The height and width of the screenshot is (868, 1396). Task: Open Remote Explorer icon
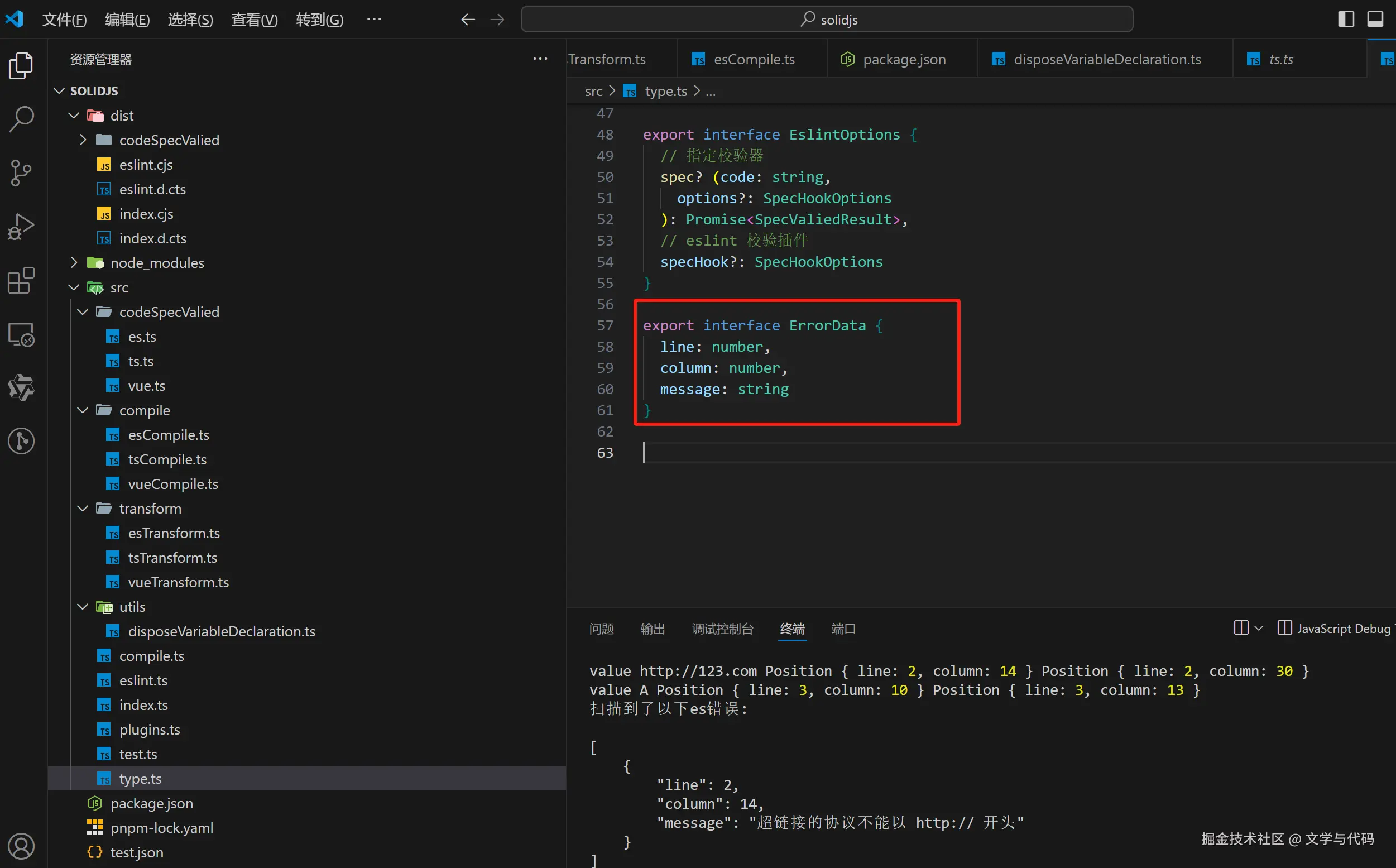[21, 334]
